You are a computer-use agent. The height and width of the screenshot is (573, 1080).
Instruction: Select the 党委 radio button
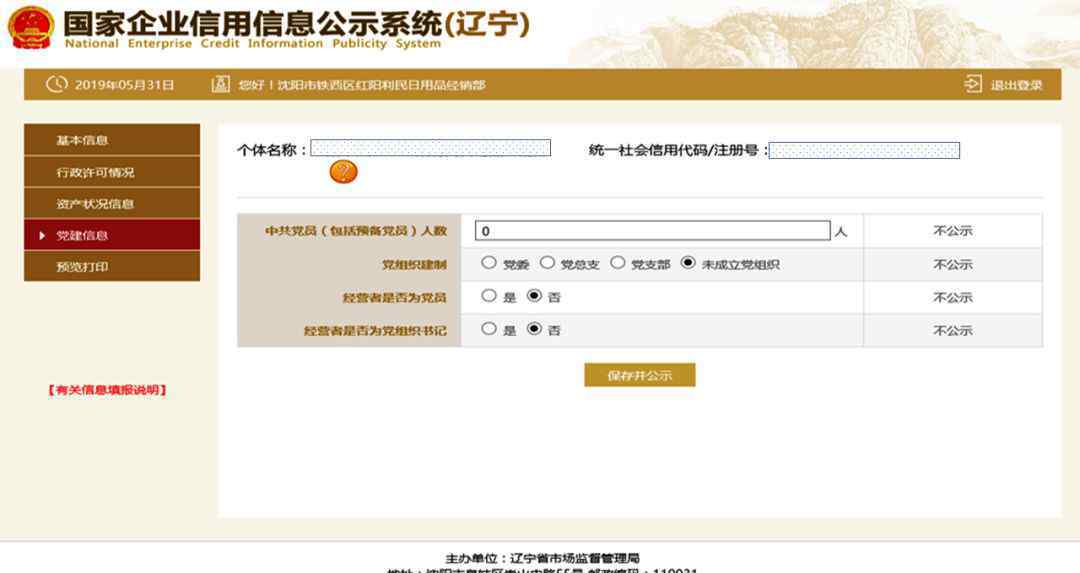tap(488, 262)
